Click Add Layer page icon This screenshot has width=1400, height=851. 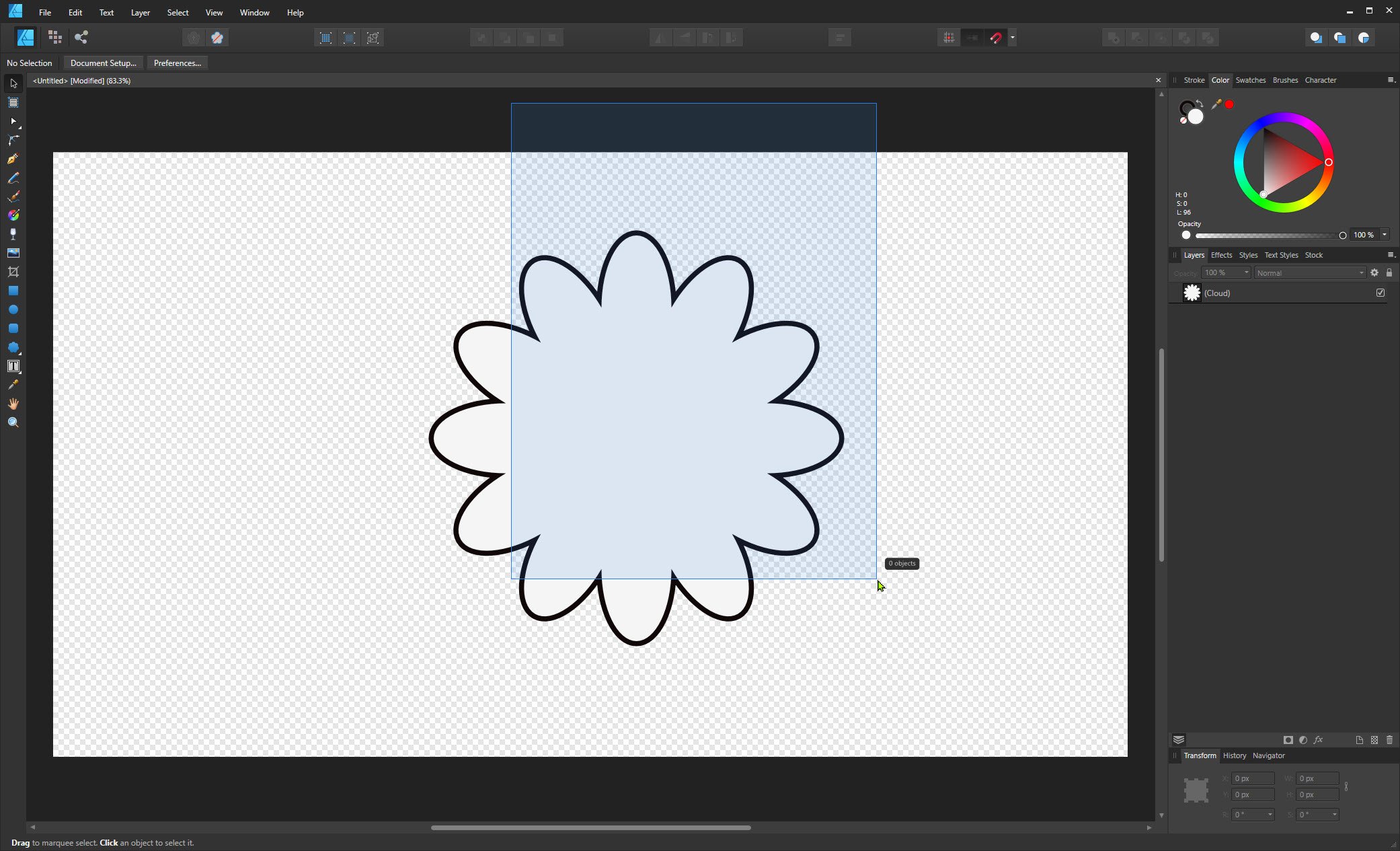coord(1359,740)
